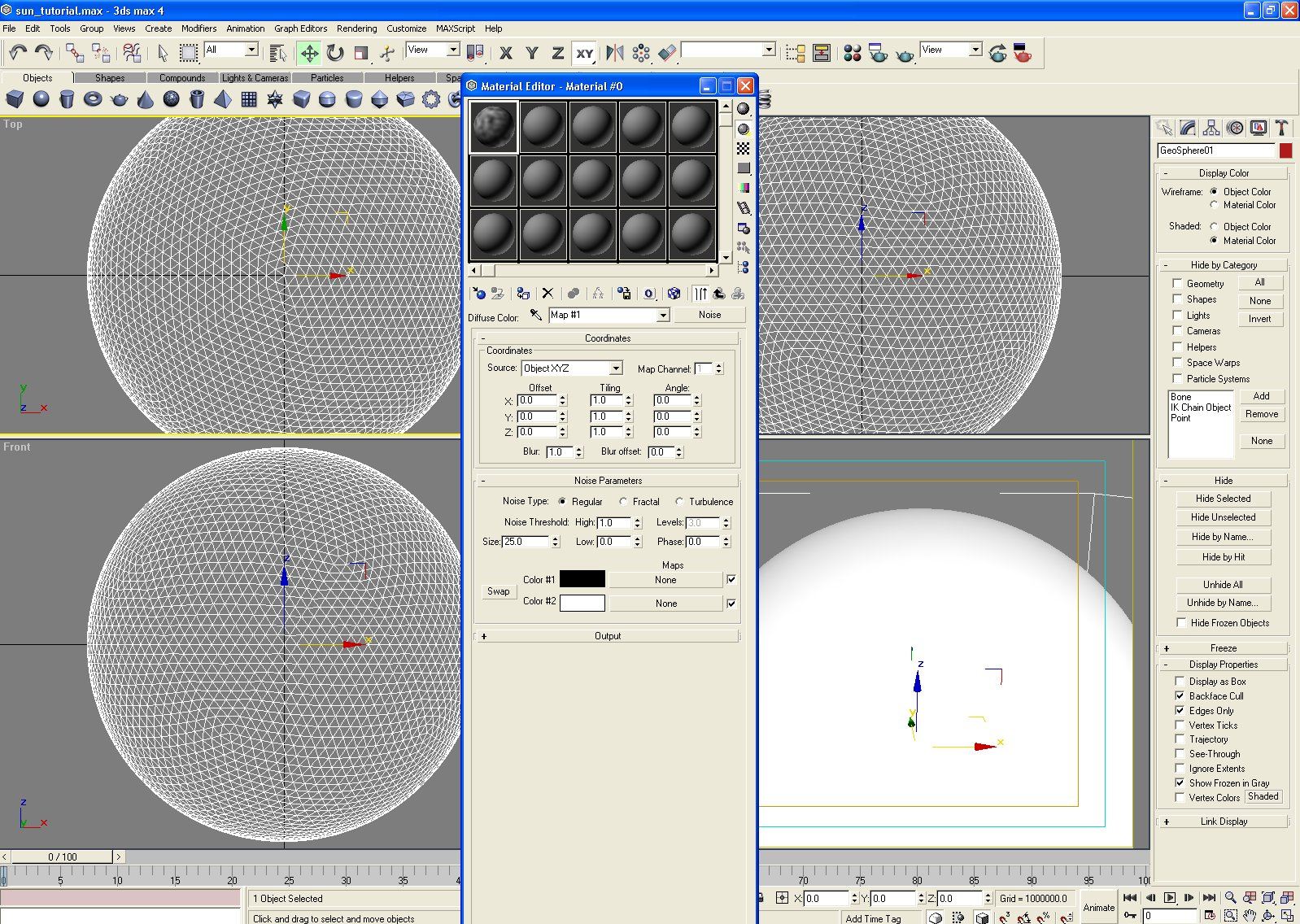Screen dimensions: 1300x924
Task: Click the Undo arrow in main toolbar
Action: pos(18,53)
